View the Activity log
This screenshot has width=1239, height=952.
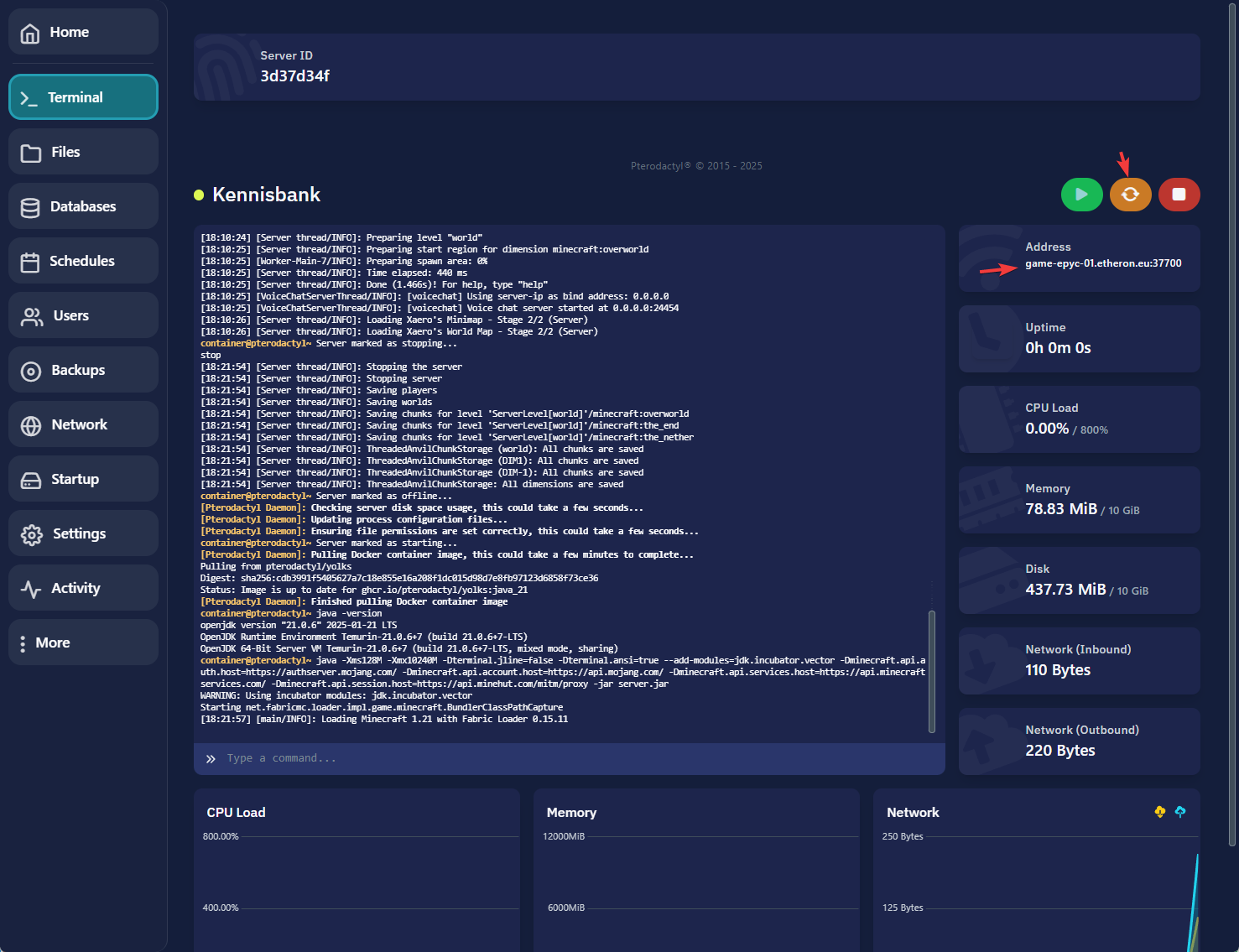click(x=83, y=588)
